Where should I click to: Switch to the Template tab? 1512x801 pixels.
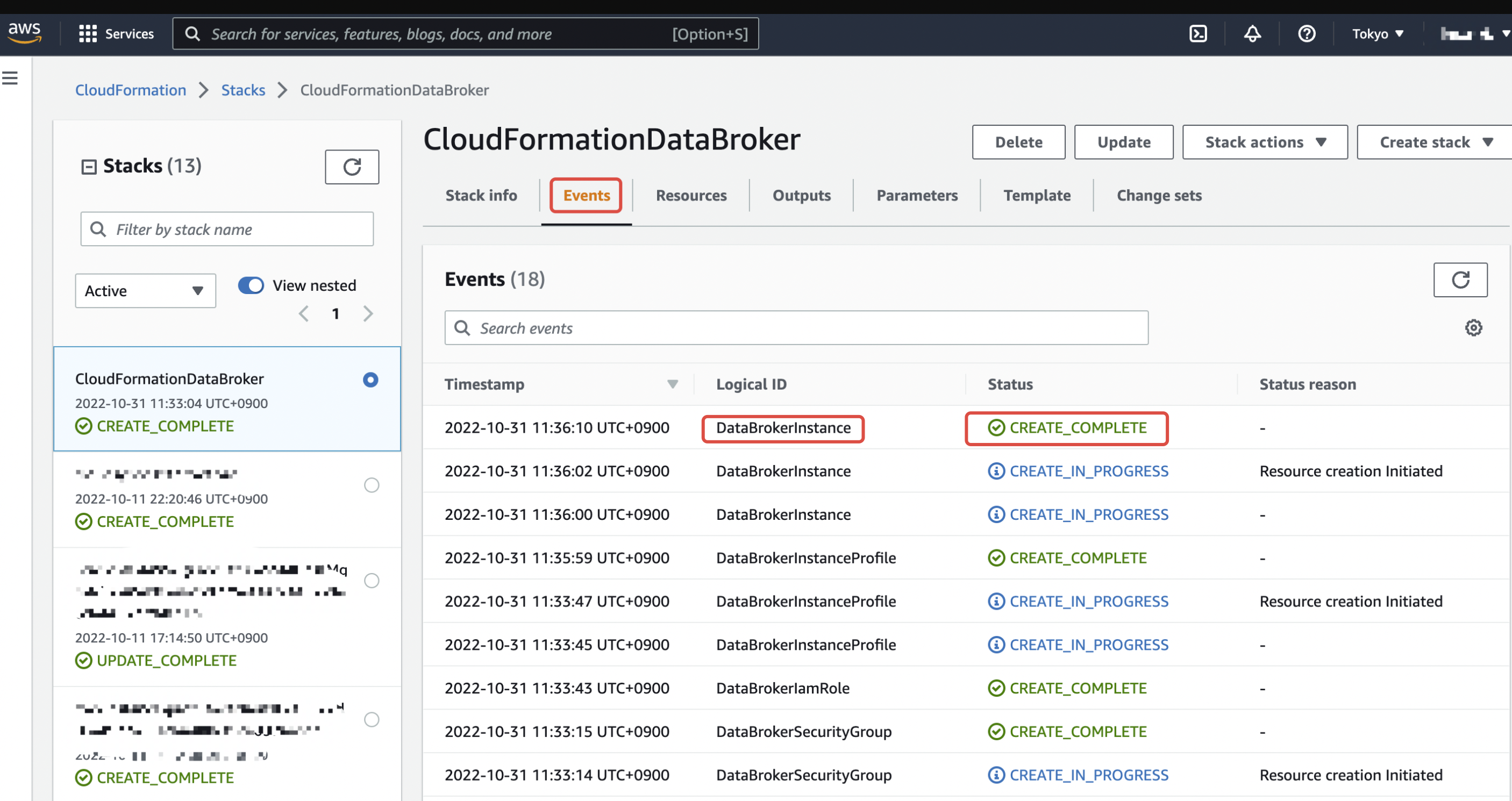click(x=1037, y=195)
